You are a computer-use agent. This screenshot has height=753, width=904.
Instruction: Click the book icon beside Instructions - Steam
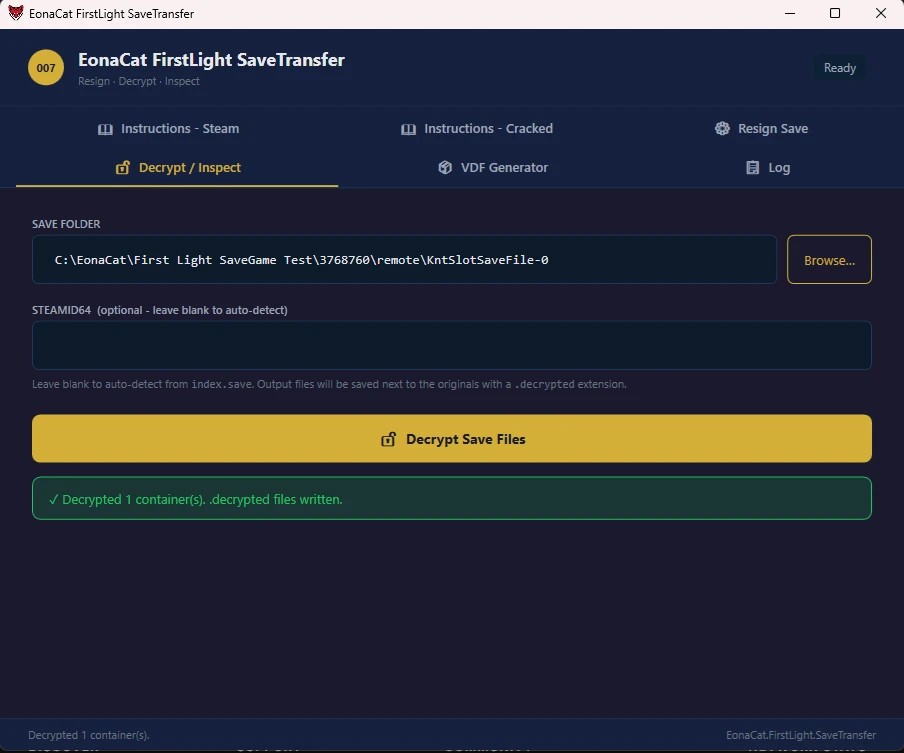pyautogui.click(x=105, y=129)
